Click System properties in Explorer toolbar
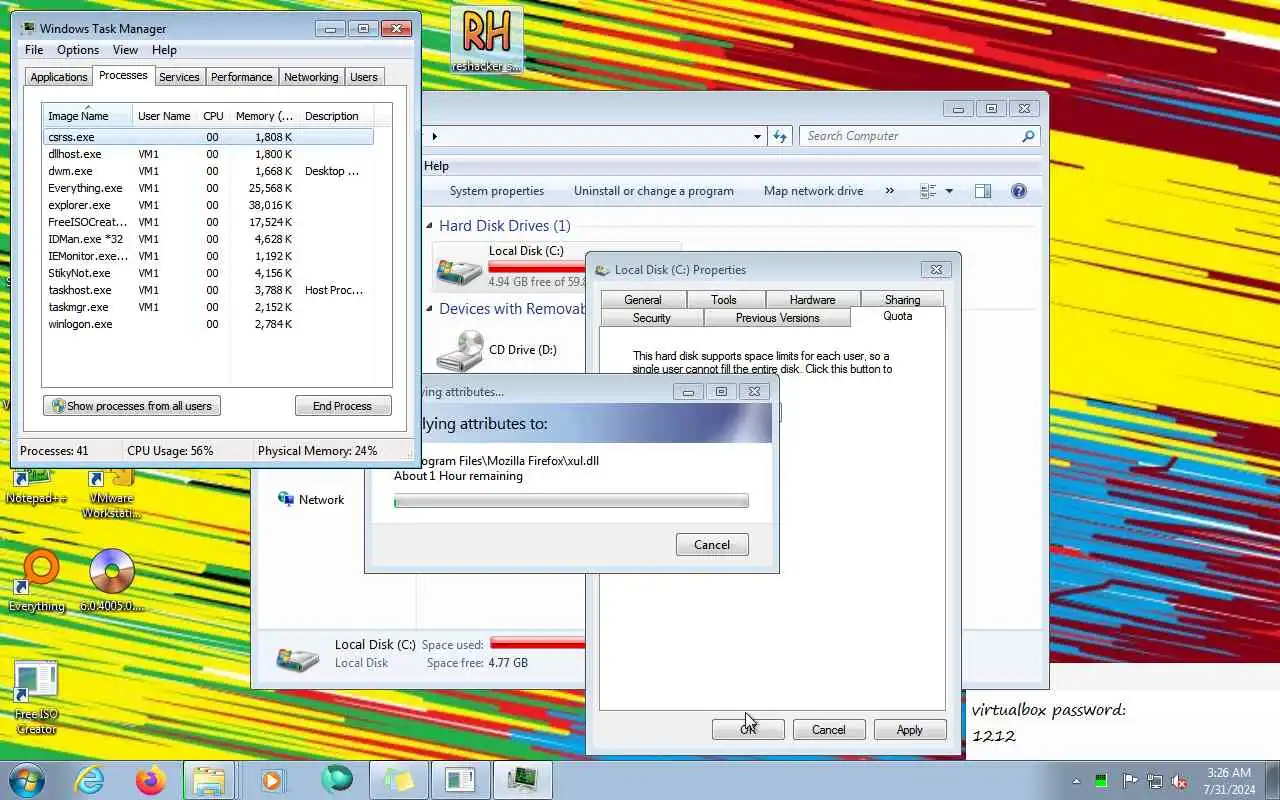The width and height of the screenshot is (1280, 800). 497,191
